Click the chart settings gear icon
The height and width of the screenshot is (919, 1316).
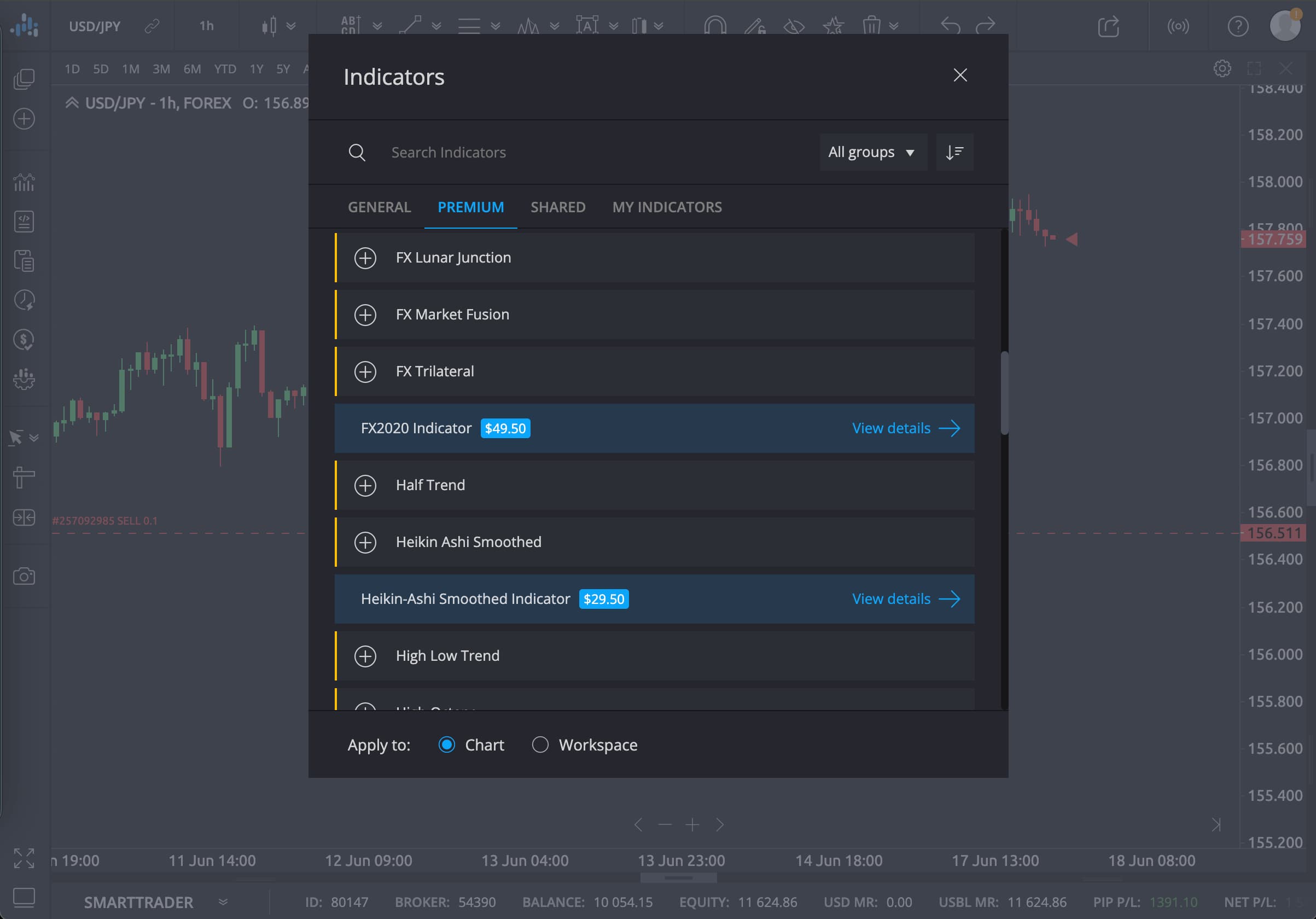point(1221,69)
